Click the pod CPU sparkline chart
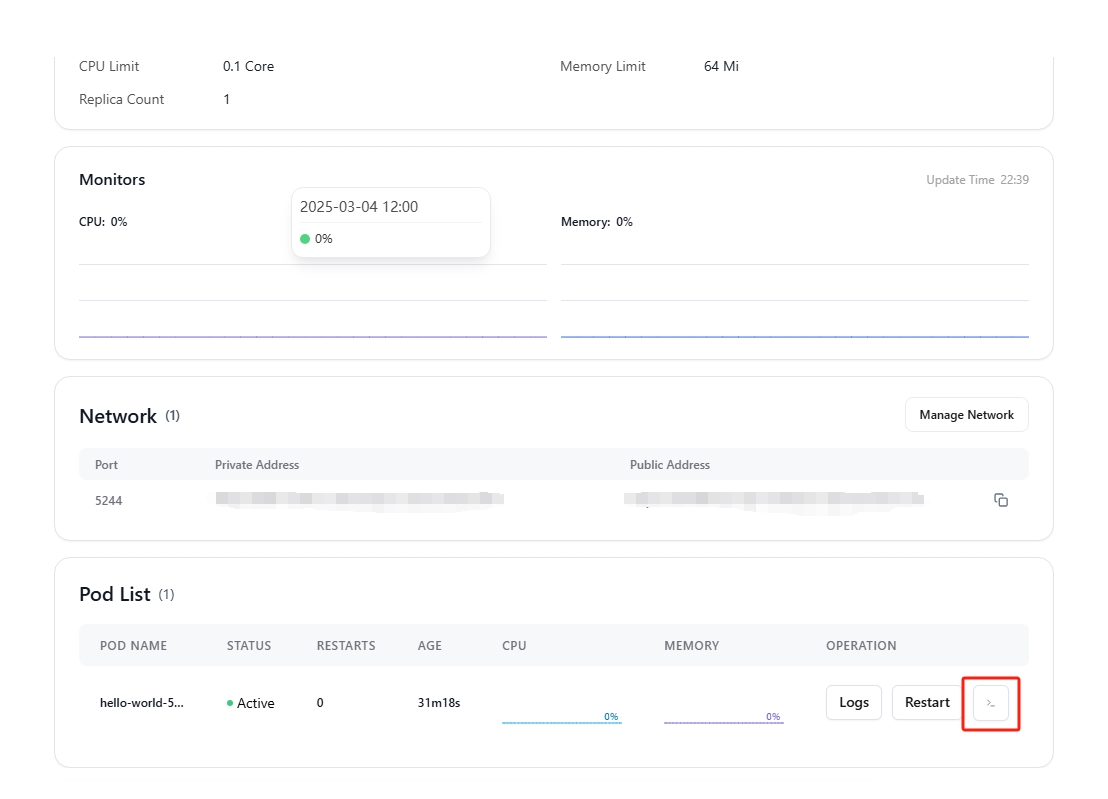Image resolution: width=1108 pixels, height=799 pixels. 562,715
